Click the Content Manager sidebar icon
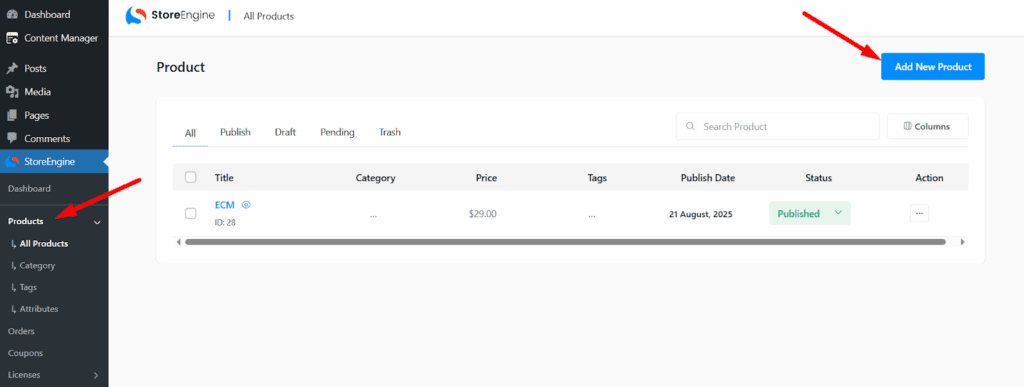 click(12, 39)
